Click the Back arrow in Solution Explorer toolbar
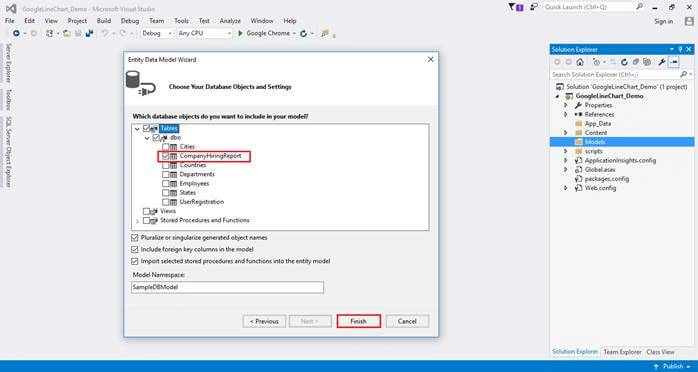 point(556,62)
